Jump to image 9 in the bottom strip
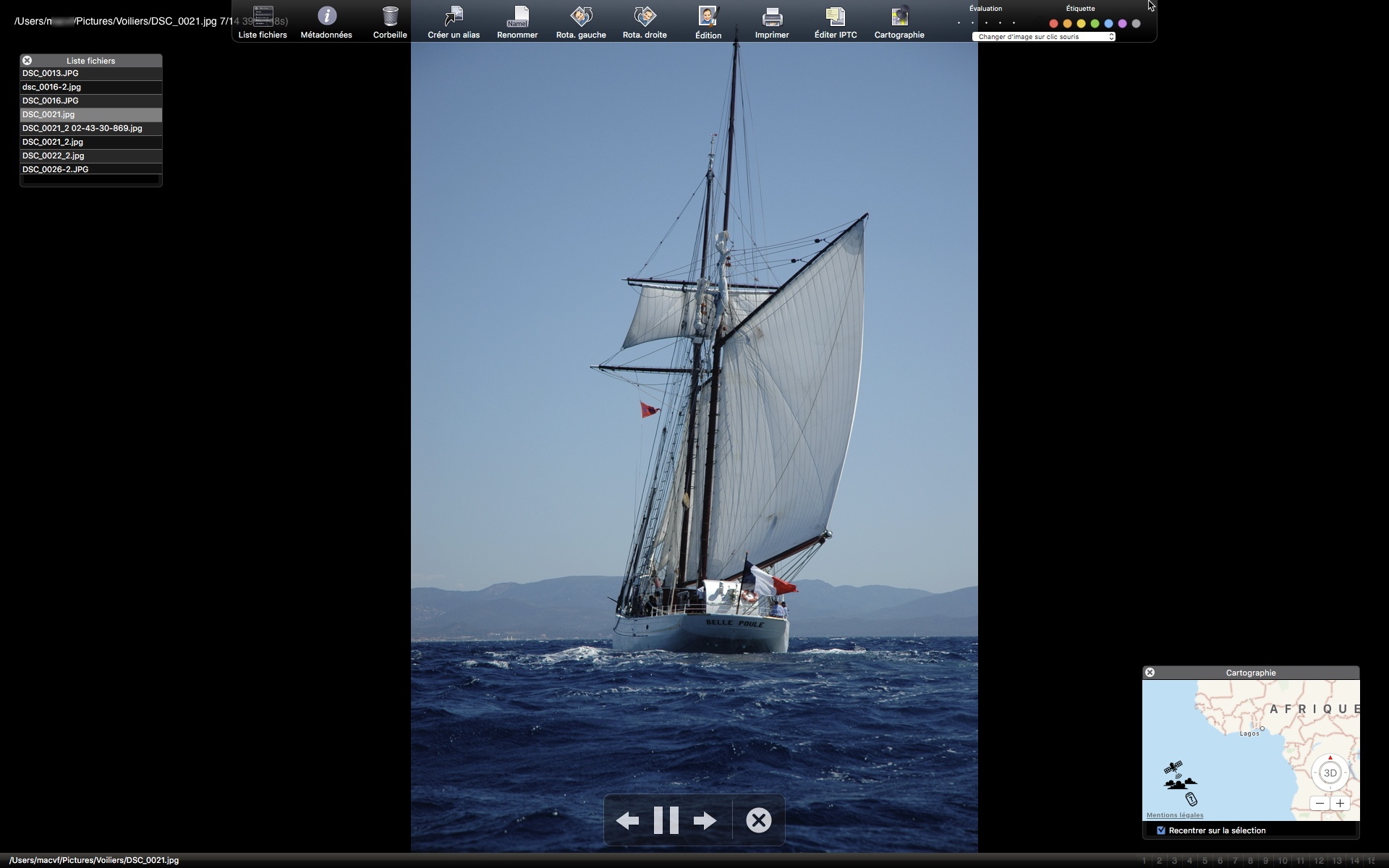This screenshot has width=1389, height=868. [1265, 861]
